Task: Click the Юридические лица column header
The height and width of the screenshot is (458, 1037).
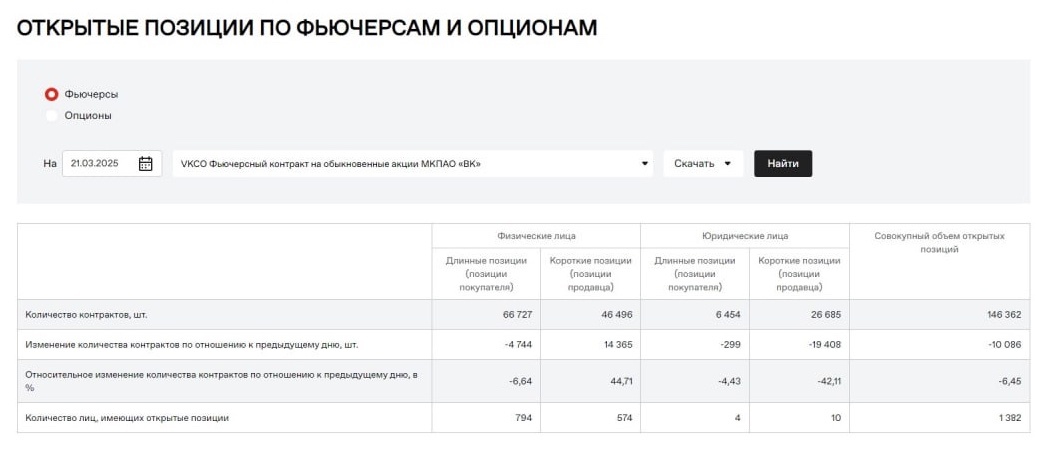Action: pyautogui.click(x=745, y=236)
